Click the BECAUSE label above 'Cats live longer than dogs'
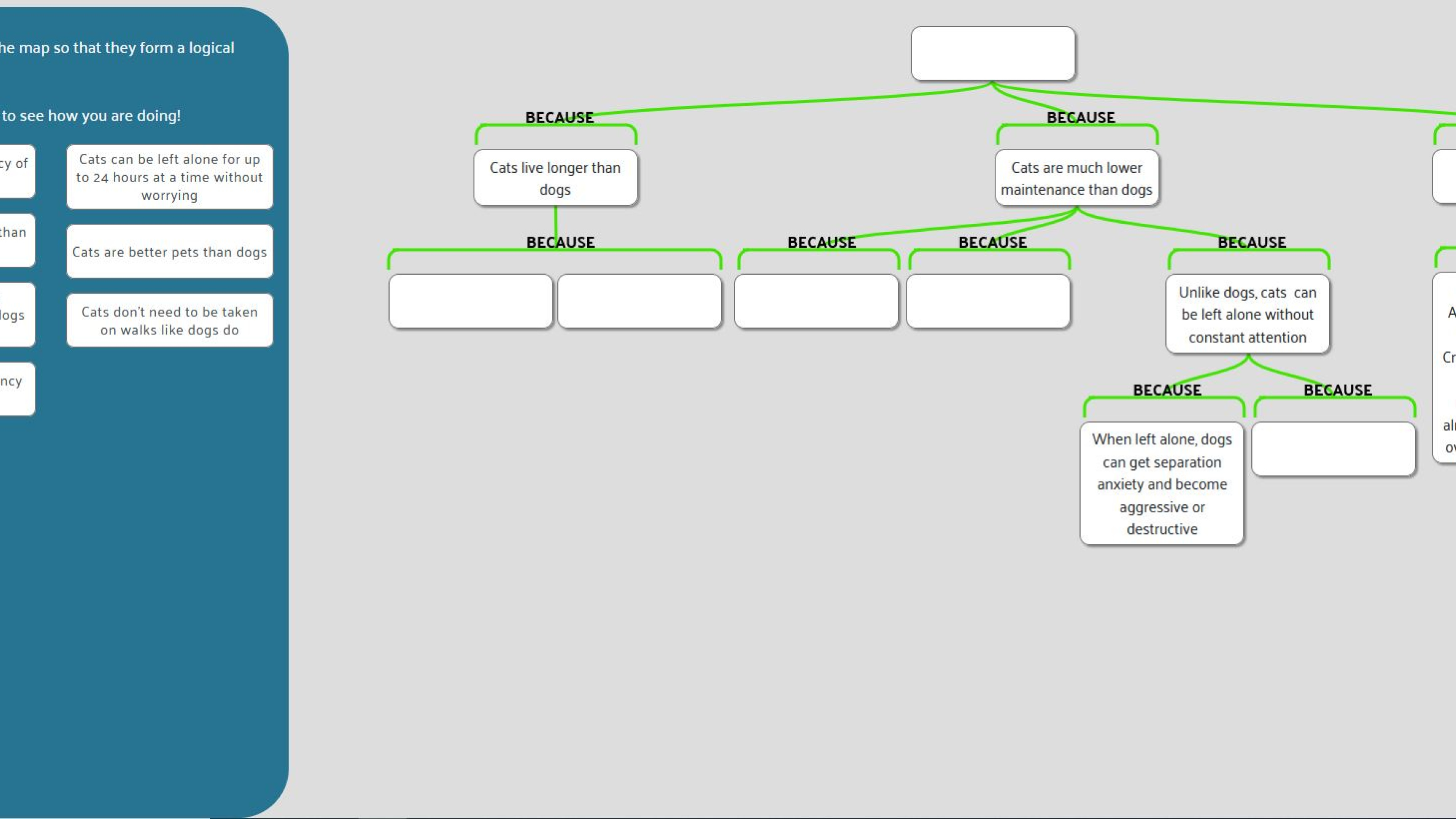The height and width of the screenshot is (819, 1456). click(559, 118)
